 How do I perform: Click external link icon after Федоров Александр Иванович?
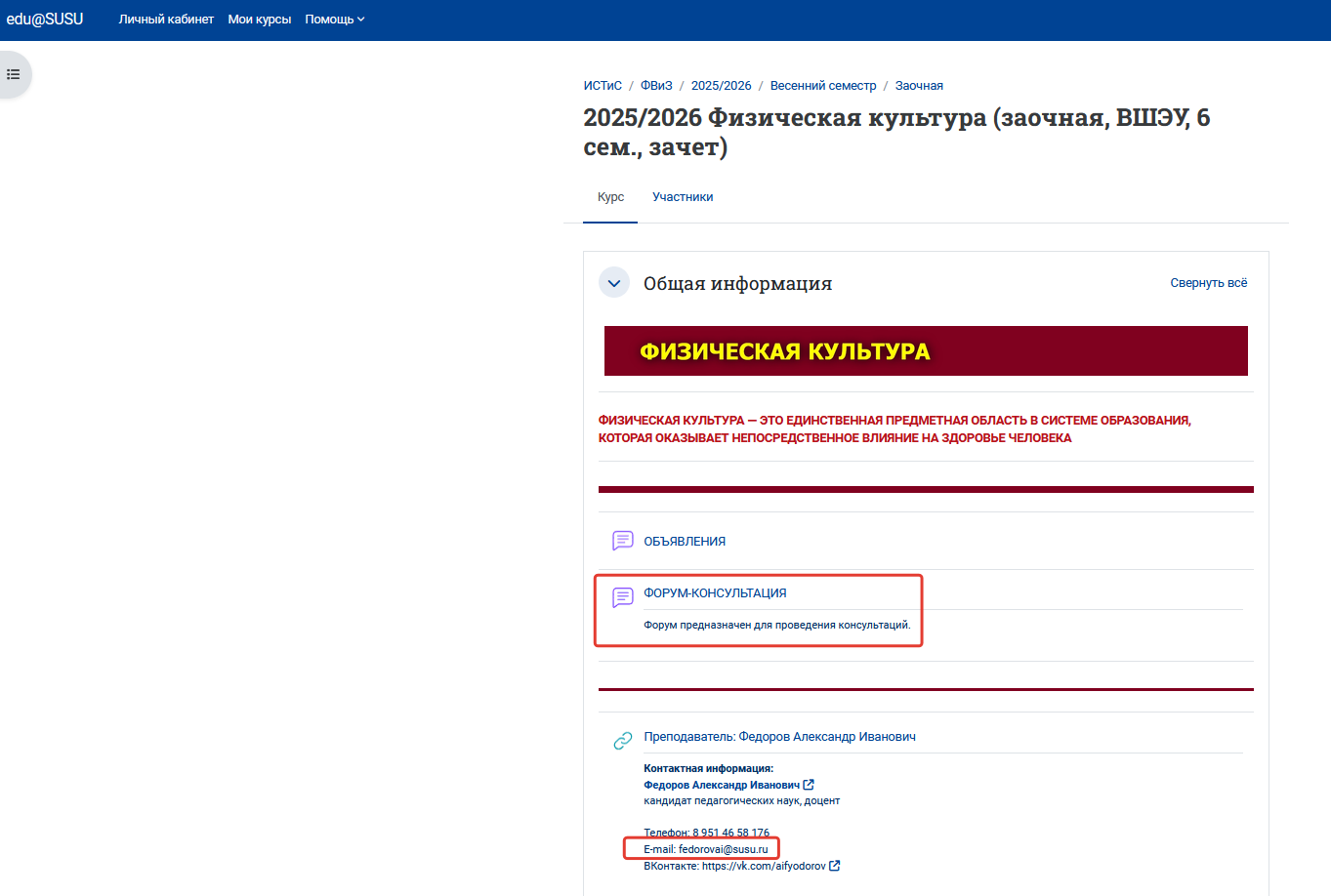coord(809,785)
